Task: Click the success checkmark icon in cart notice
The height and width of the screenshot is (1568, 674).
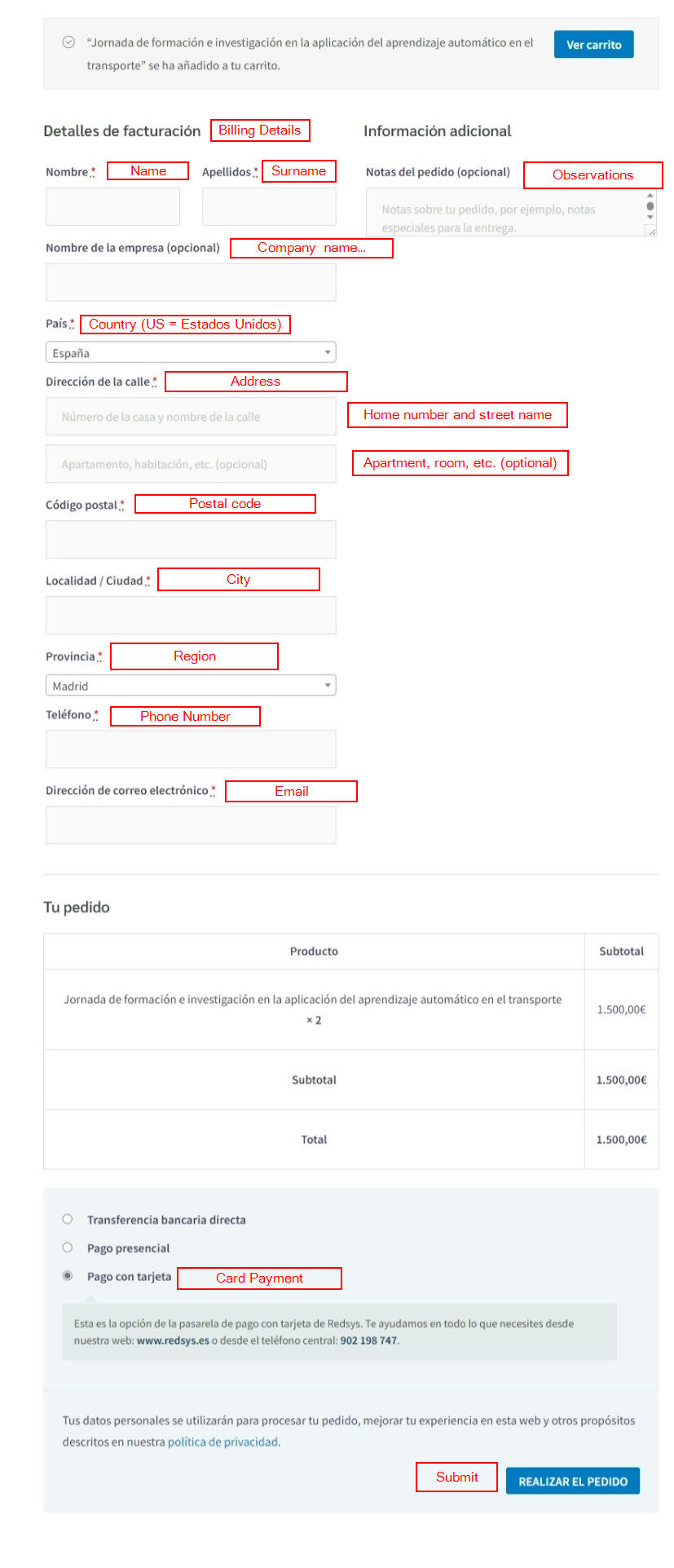Action: tap(68, 42)
